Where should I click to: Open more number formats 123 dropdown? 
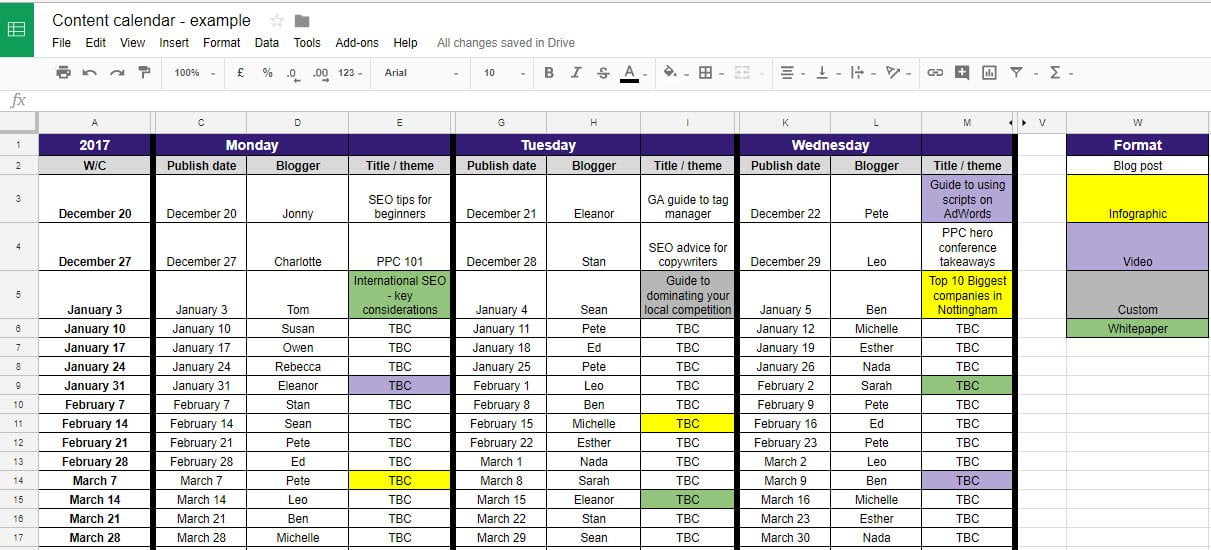(351, 72)
